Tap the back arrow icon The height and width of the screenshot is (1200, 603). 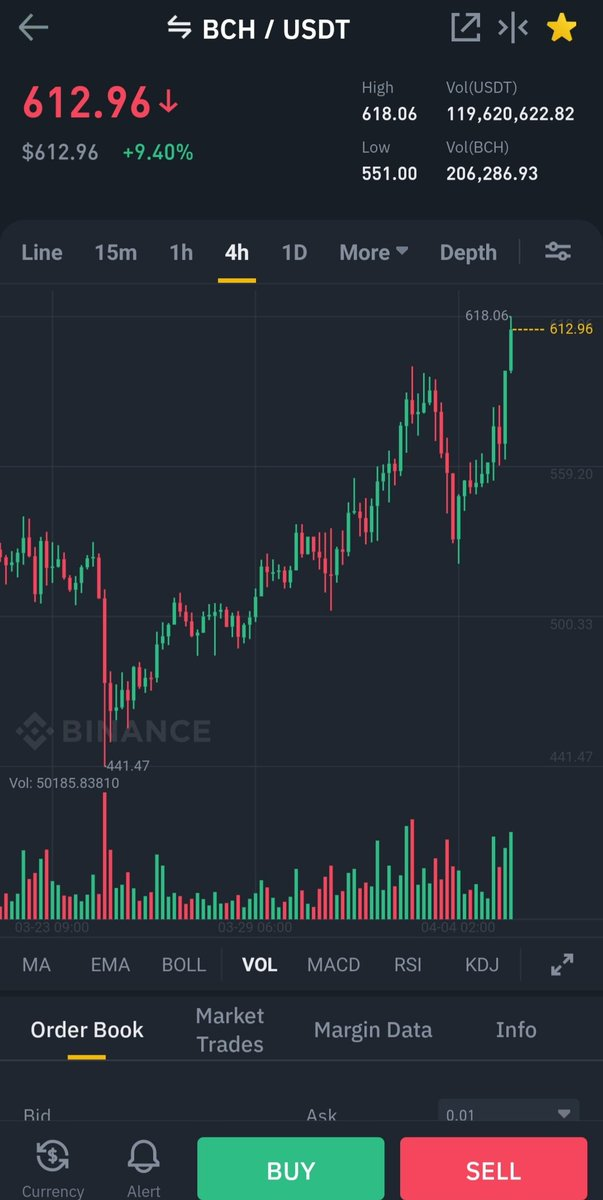point(33,28)
